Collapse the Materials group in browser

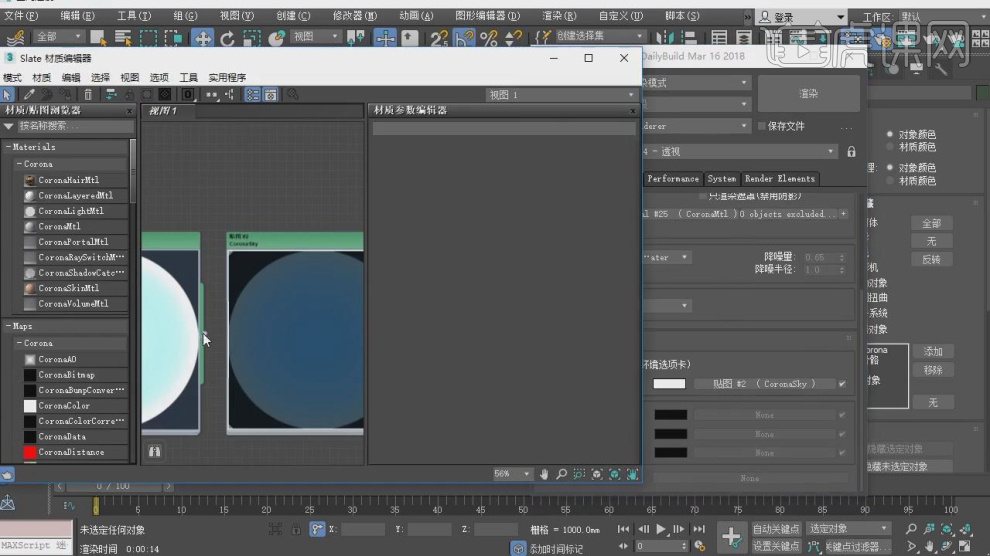point(9,147)
